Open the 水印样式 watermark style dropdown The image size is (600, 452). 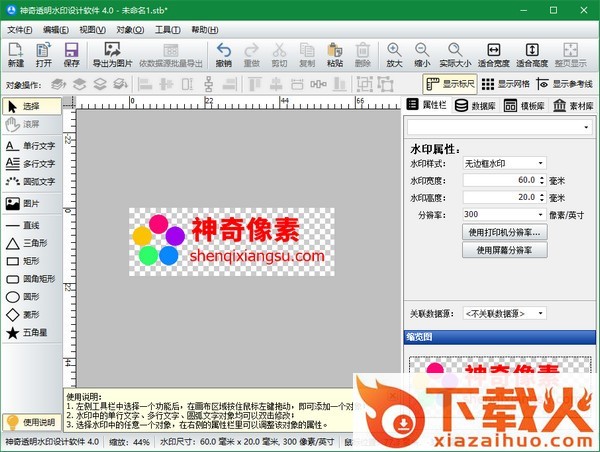click(504, 163)
